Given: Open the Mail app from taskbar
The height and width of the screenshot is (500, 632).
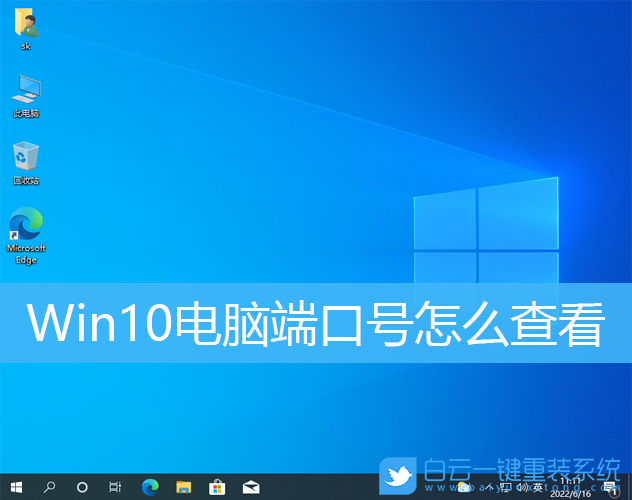Looking at the screenshot, I should (251, 488).
